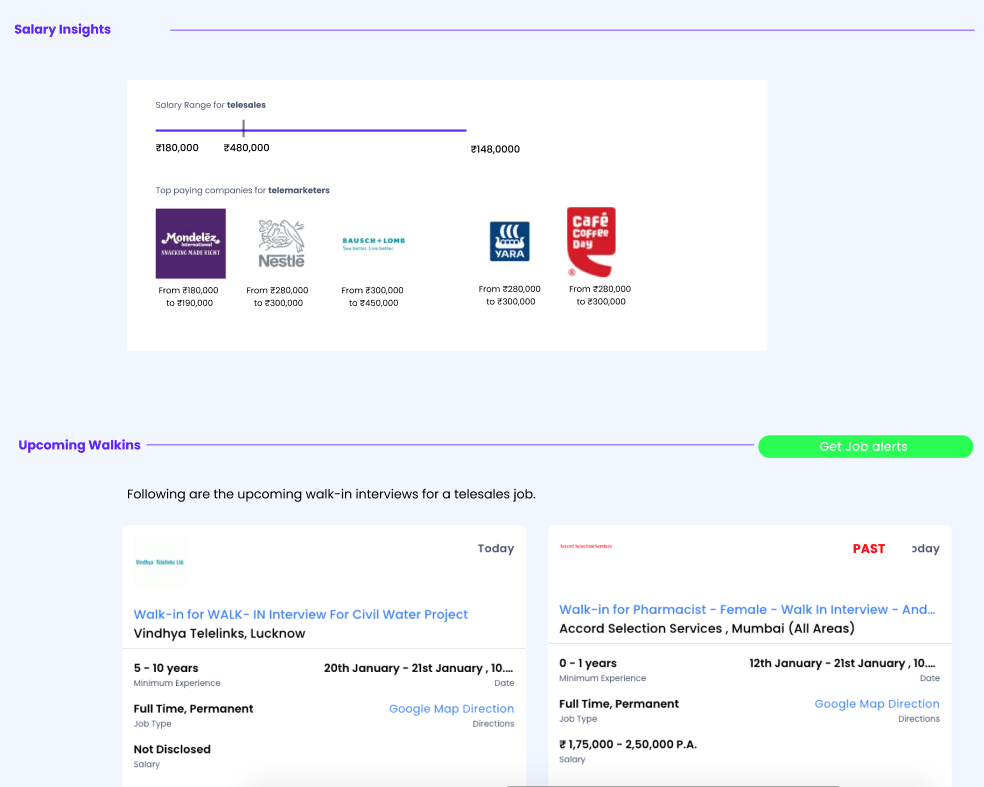This screenshot has width=984, height=787.
Task: Click Mondelez salary From ₹180,000 to ₹190,000
Action: point(188,296)
